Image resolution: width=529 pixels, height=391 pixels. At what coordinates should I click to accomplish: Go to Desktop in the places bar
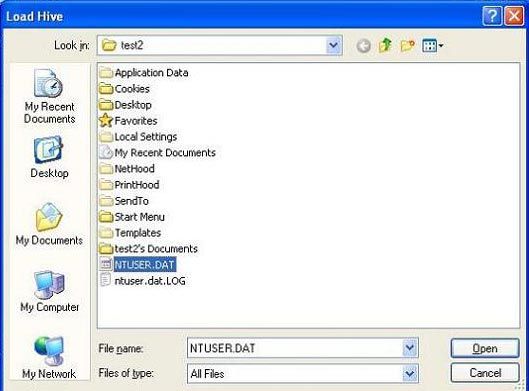coord(49,157)
